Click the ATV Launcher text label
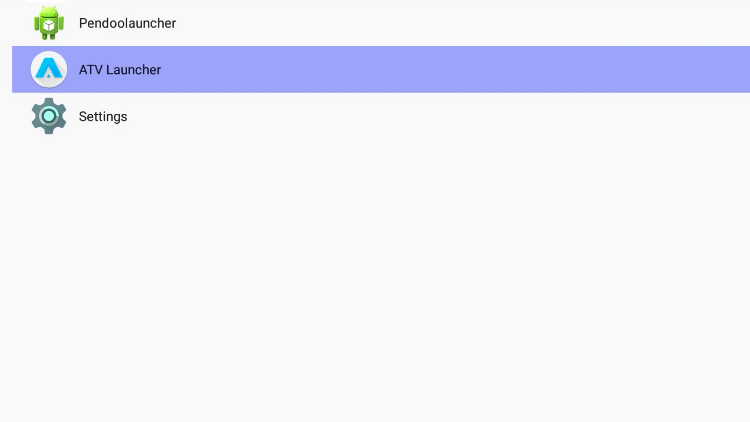750x422 pixels. coord(120,70)
